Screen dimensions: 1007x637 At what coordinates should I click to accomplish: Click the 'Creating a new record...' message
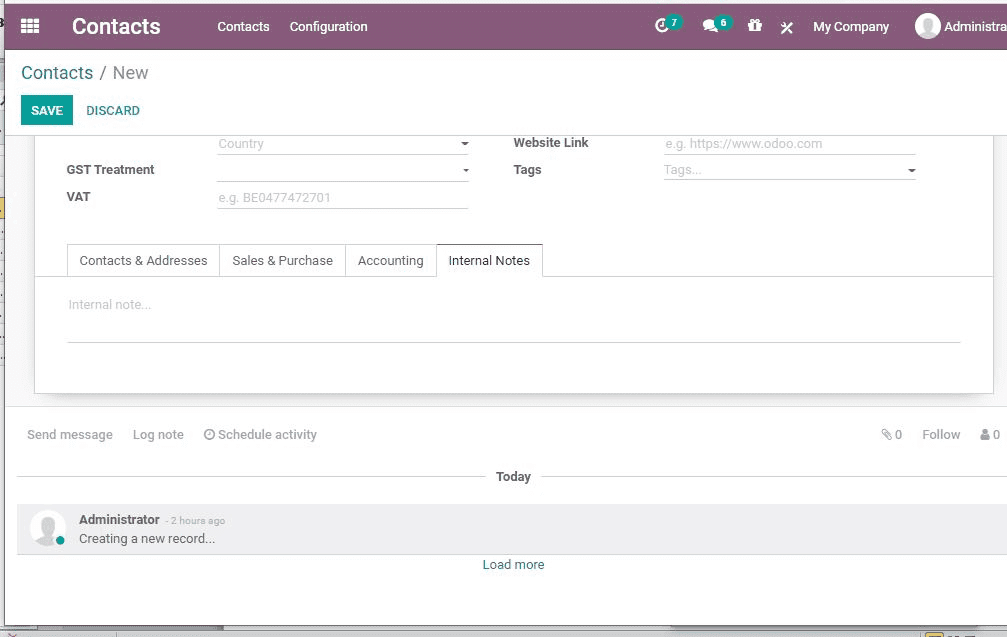pyautogui.click(x=147, y=539)
